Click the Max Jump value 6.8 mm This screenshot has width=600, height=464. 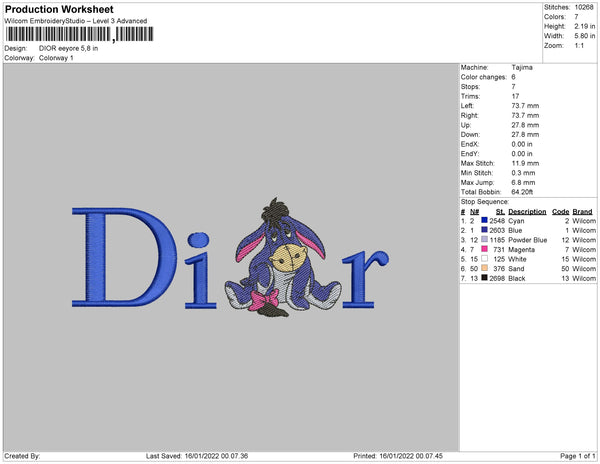pyautogui.click(x=523, y=182)
